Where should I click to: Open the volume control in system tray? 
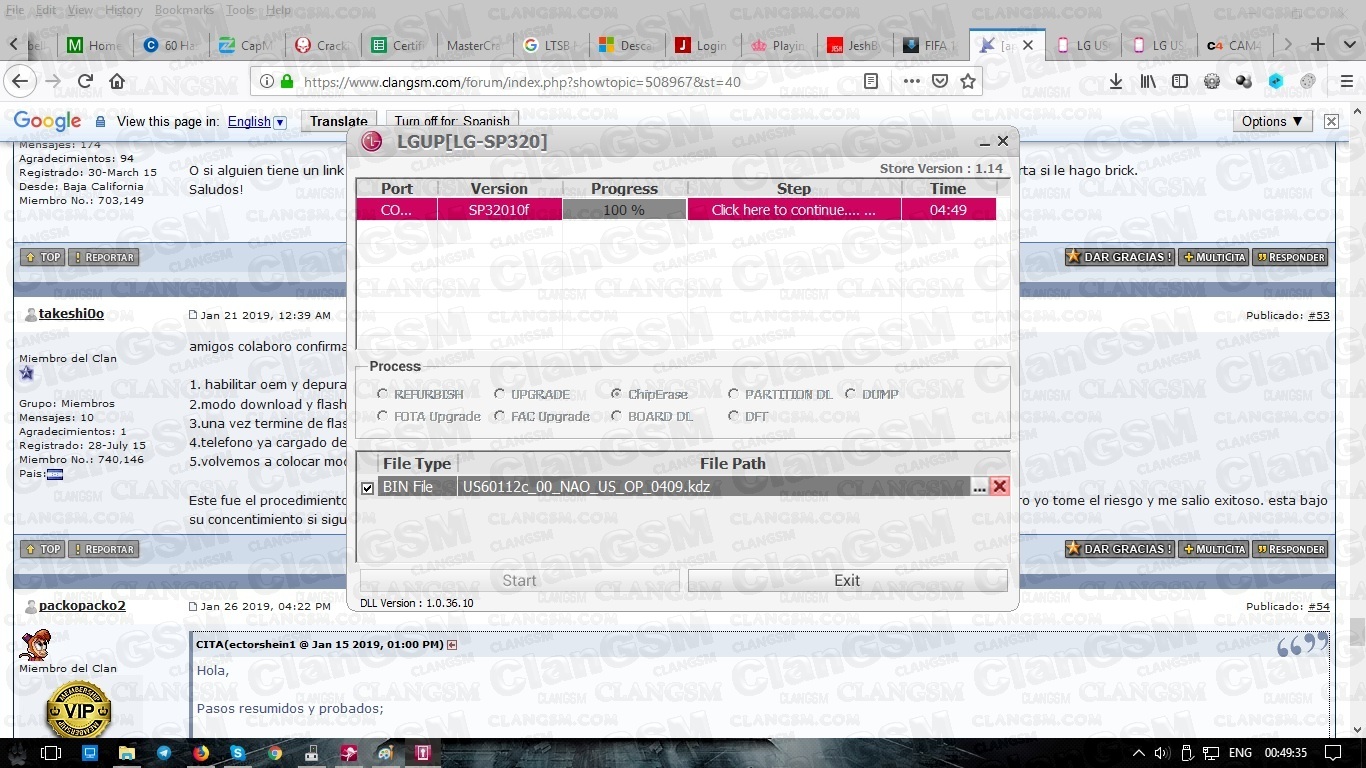(x=1162, y=753)
